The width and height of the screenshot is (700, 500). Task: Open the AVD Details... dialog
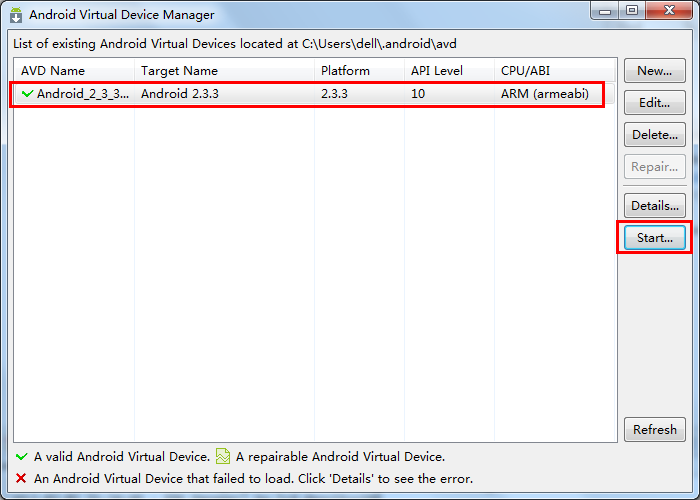[x=654, y=205]
